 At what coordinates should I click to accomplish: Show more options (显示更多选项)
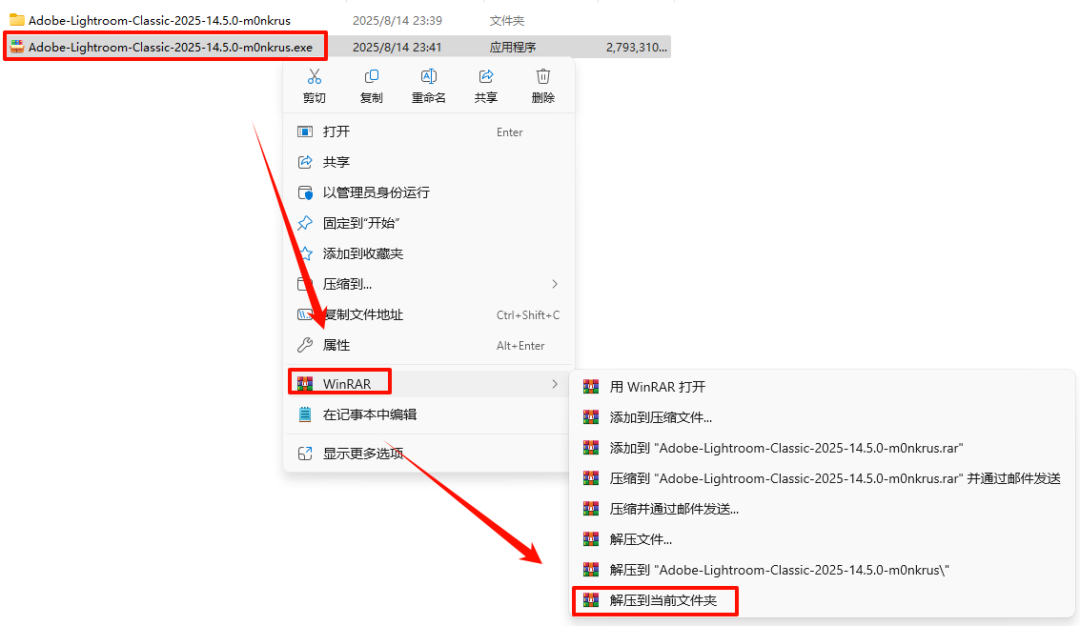[428, 453]
